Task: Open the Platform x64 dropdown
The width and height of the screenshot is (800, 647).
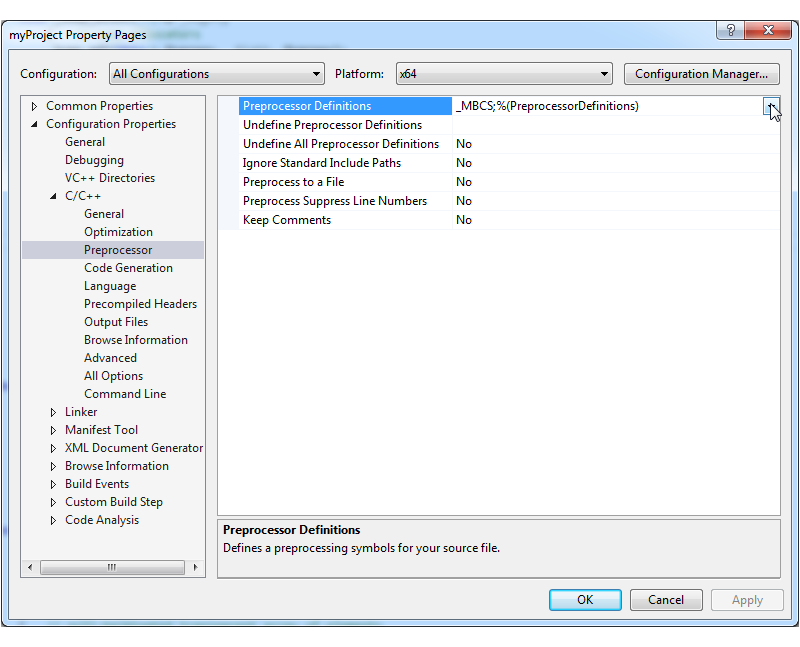Action: pos(504,74)
